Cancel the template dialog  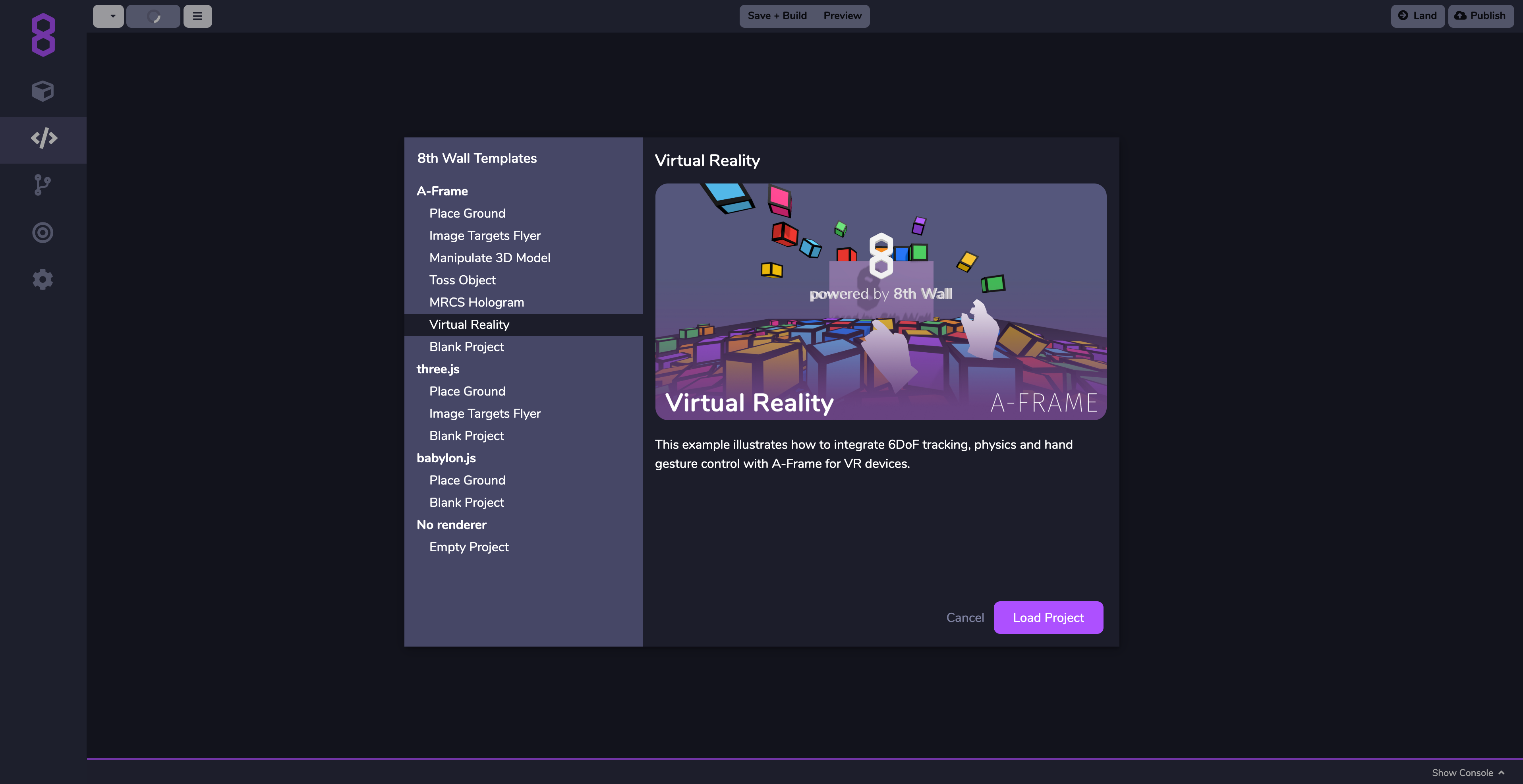(965, 617)
